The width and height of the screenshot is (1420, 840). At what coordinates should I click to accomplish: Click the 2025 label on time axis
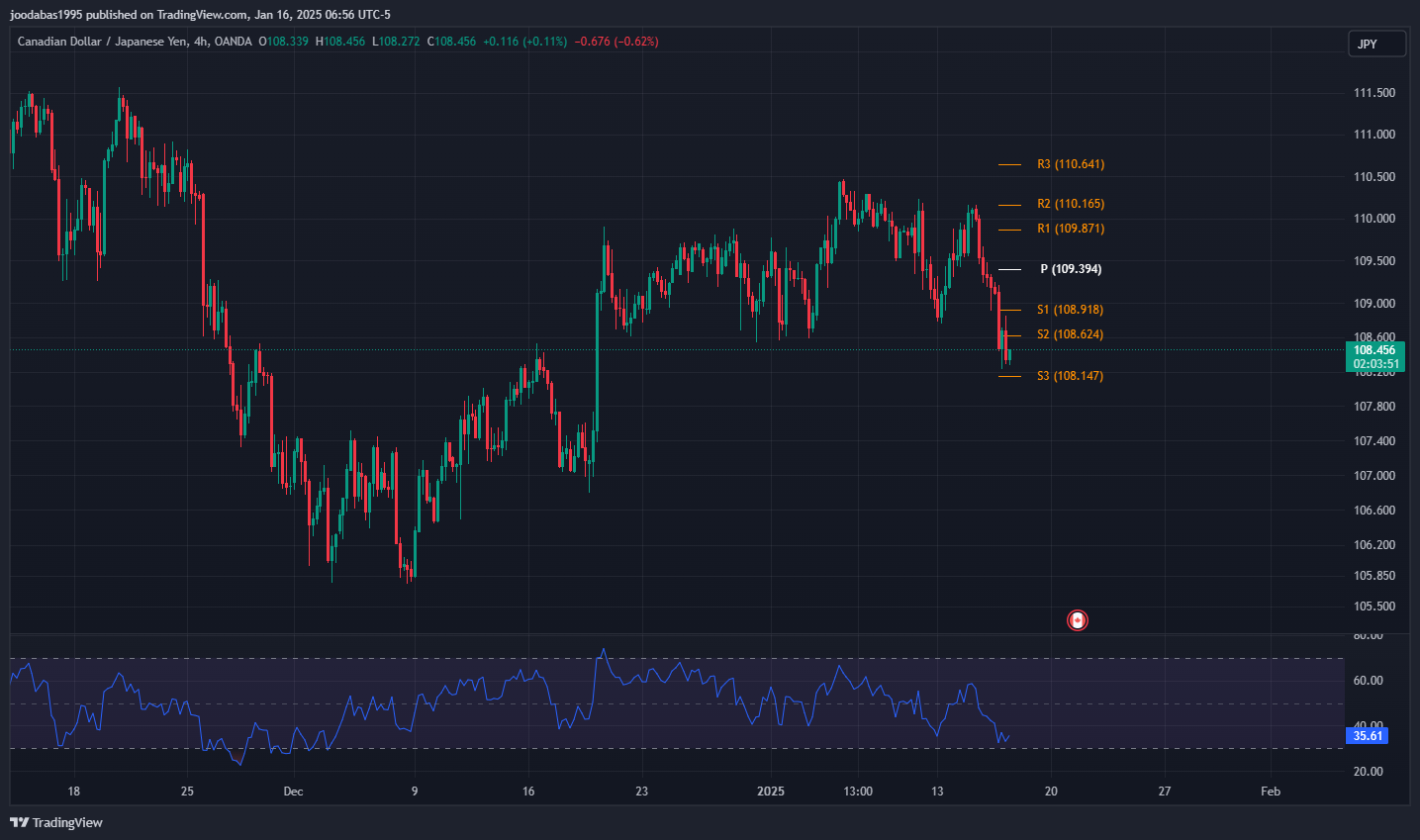[x=770, y=792]
